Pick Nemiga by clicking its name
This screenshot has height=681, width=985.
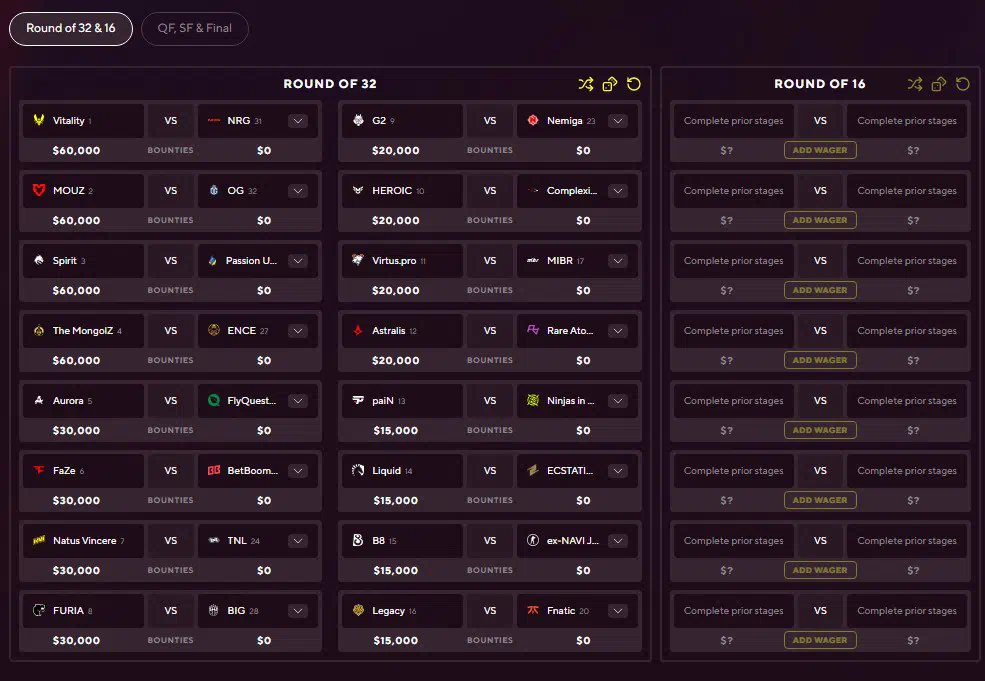click(565, 121)
